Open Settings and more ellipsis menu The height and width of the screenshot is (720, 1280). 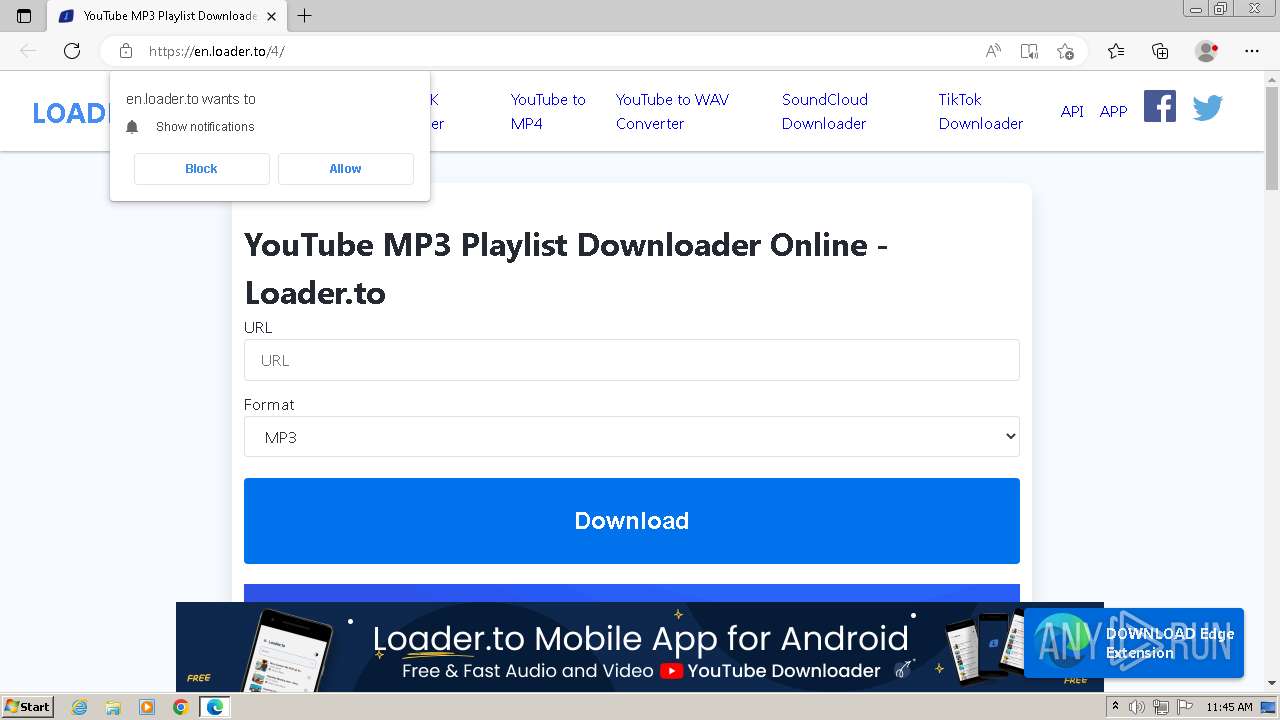click(1252, 51)
